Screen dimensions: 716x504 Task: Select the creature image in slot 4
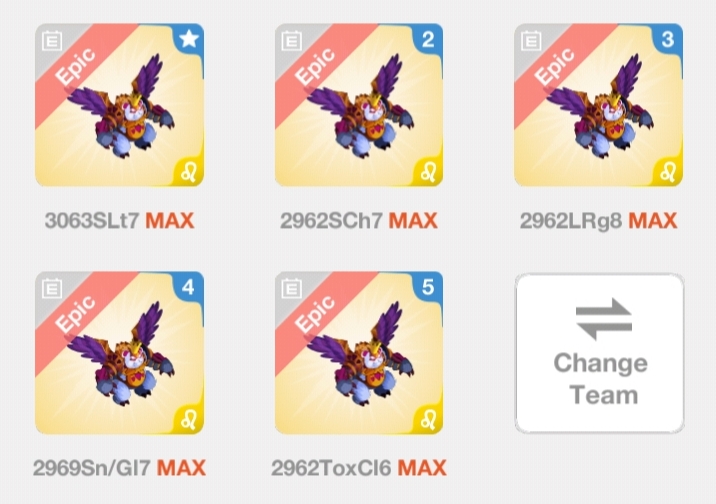[x=121, y=354]
